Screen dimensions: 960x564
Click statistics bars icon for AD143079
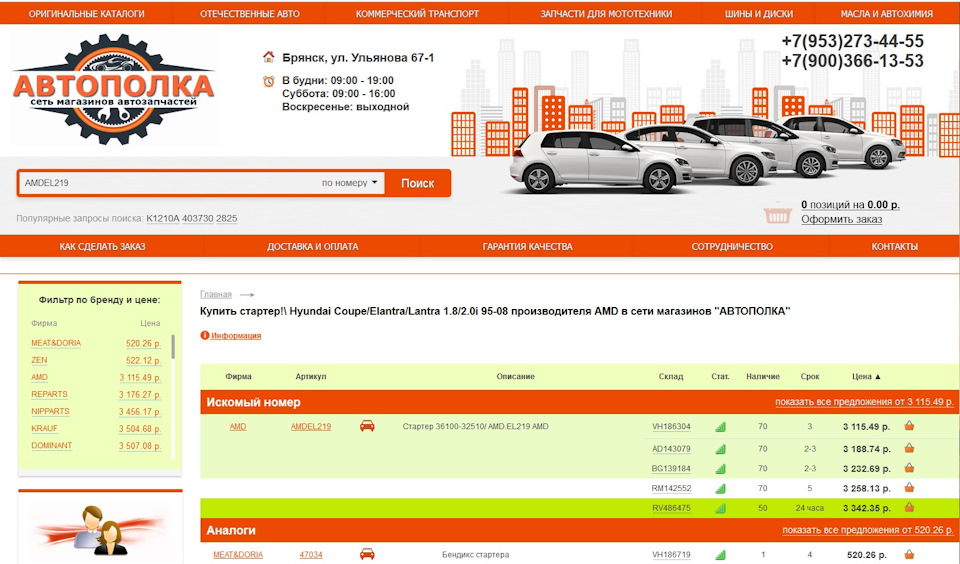[x=721, y=449]
